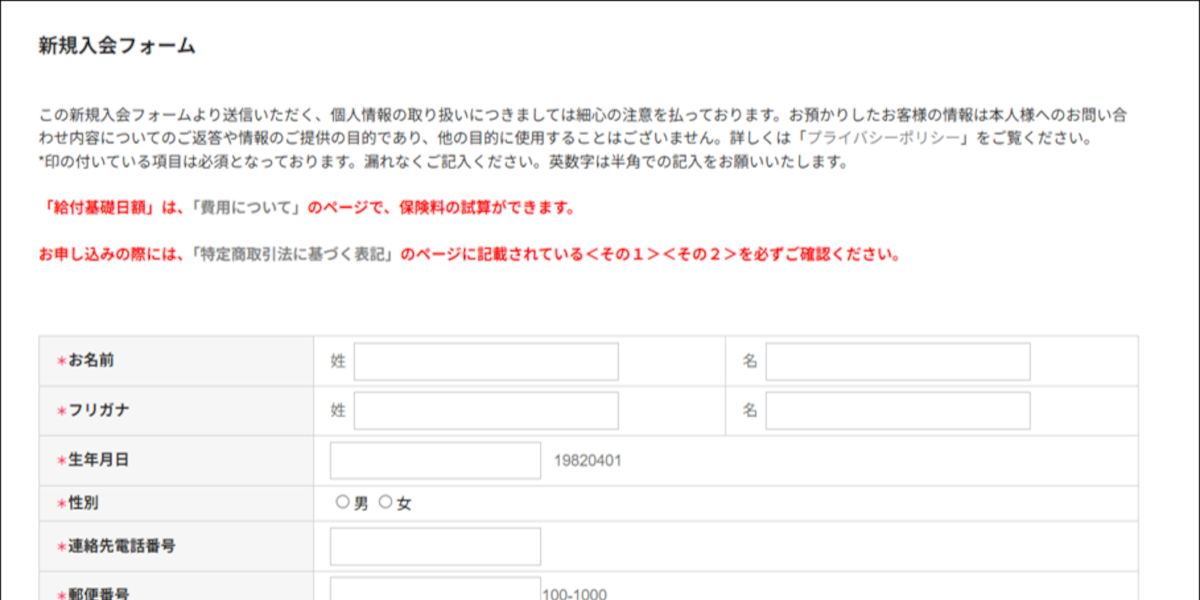Image resolution: width=1200 pixels, height=600 pixels.
Task: Click the フリガナ field label
Action: 98,411
